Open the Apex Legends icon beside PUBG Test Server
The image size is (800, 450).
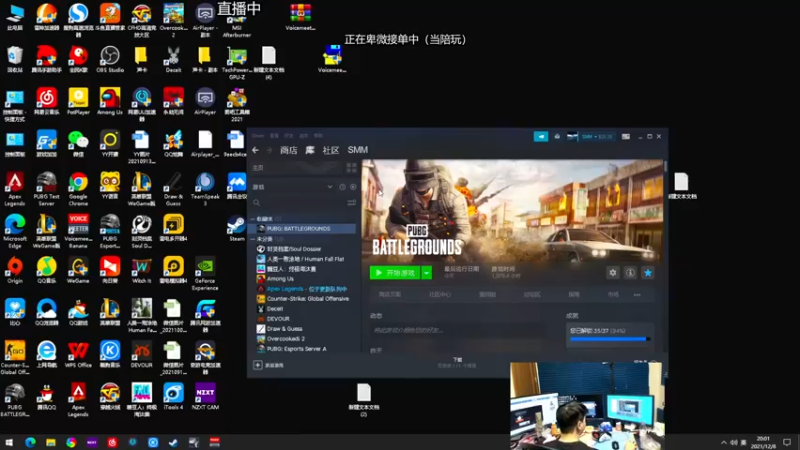coord(15,189)
